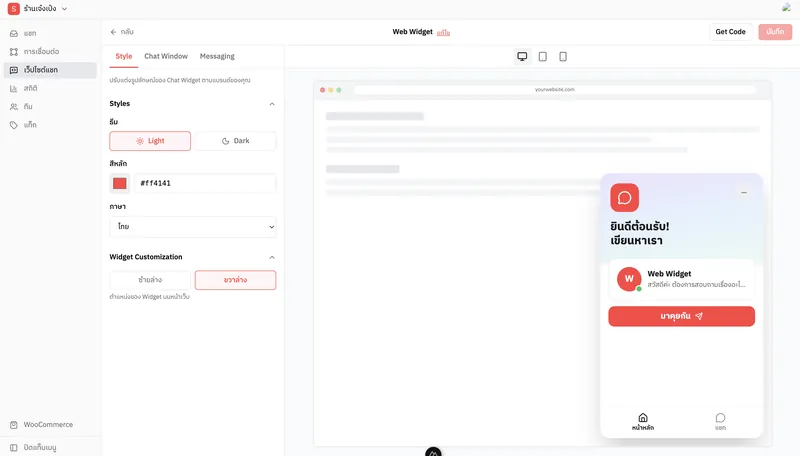Image resolution: width=800 pixels, height=456 pixels.
Task: Click the red save button
Action: pyautogui.click(x=775, y=32)
